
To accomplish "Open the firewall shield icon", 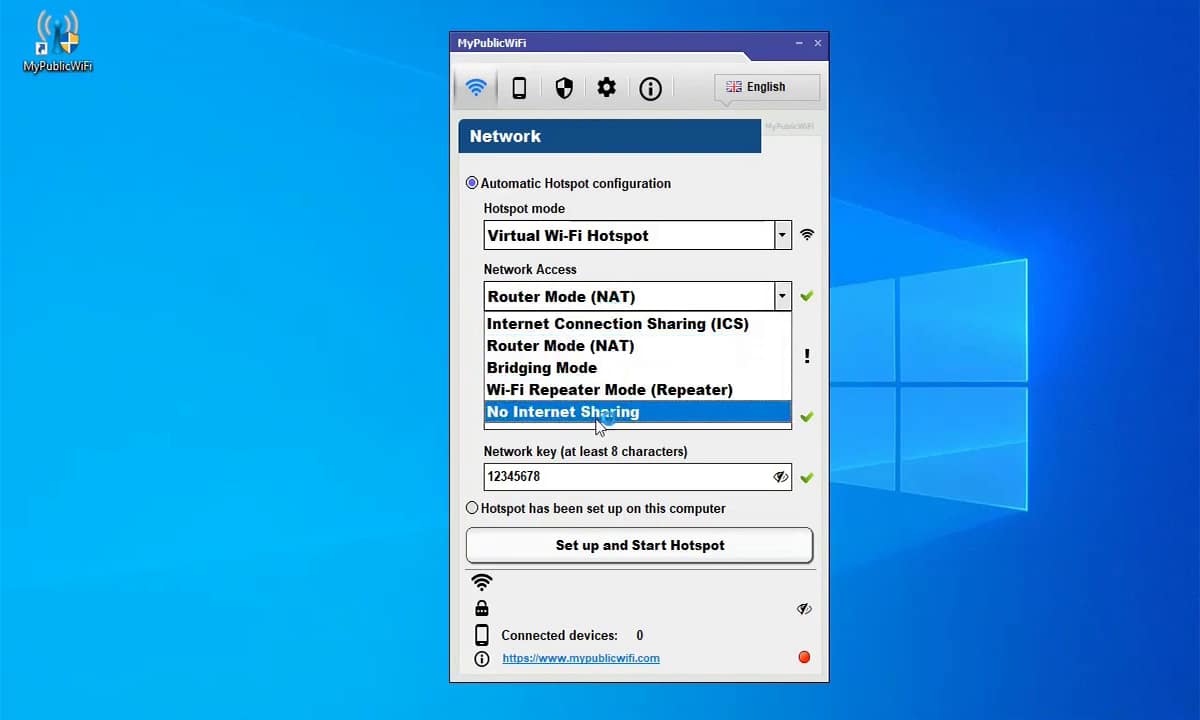I will coord(563,88).
